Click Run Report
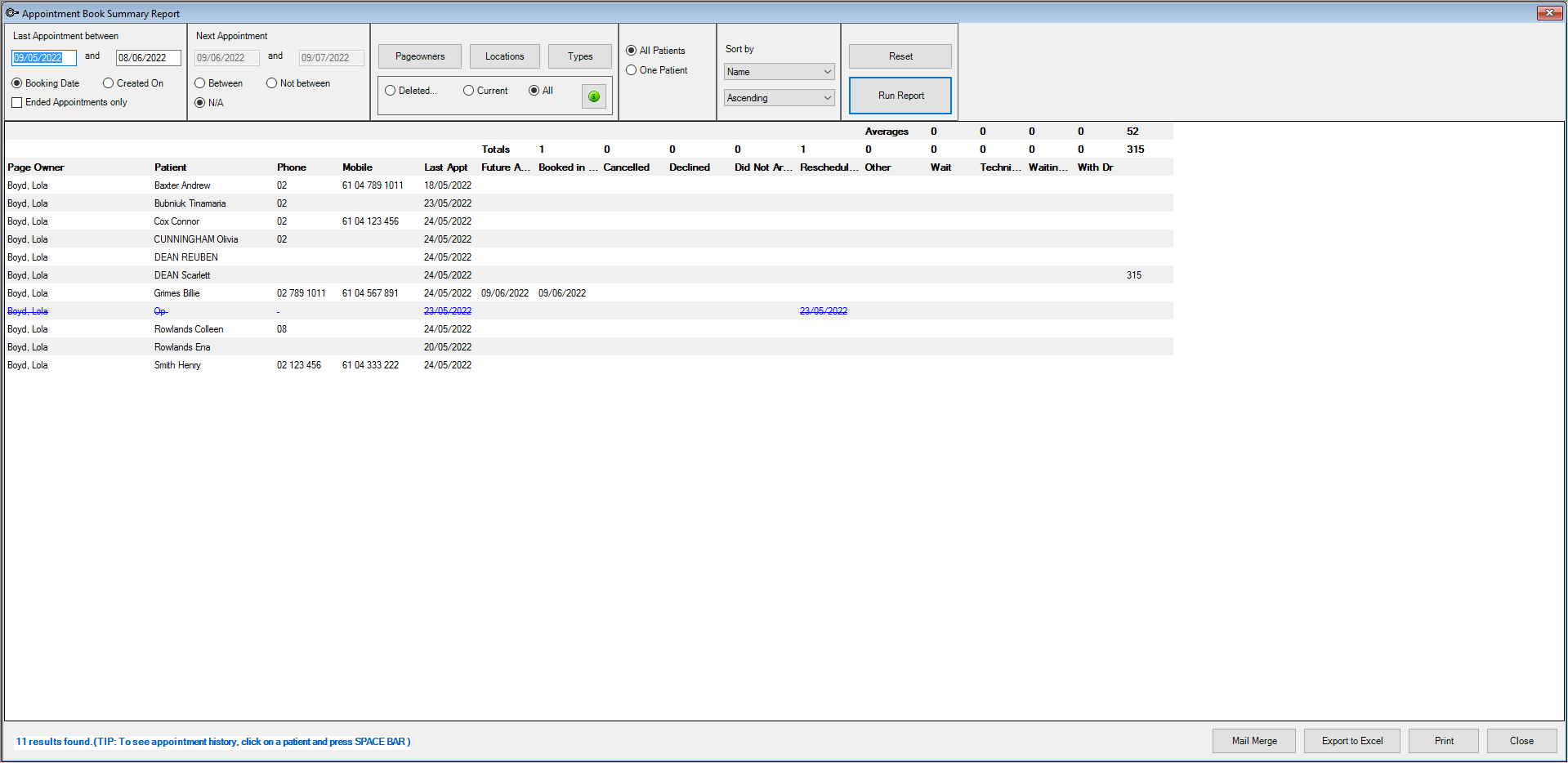1568x763 pixels. tap(900, 96)
